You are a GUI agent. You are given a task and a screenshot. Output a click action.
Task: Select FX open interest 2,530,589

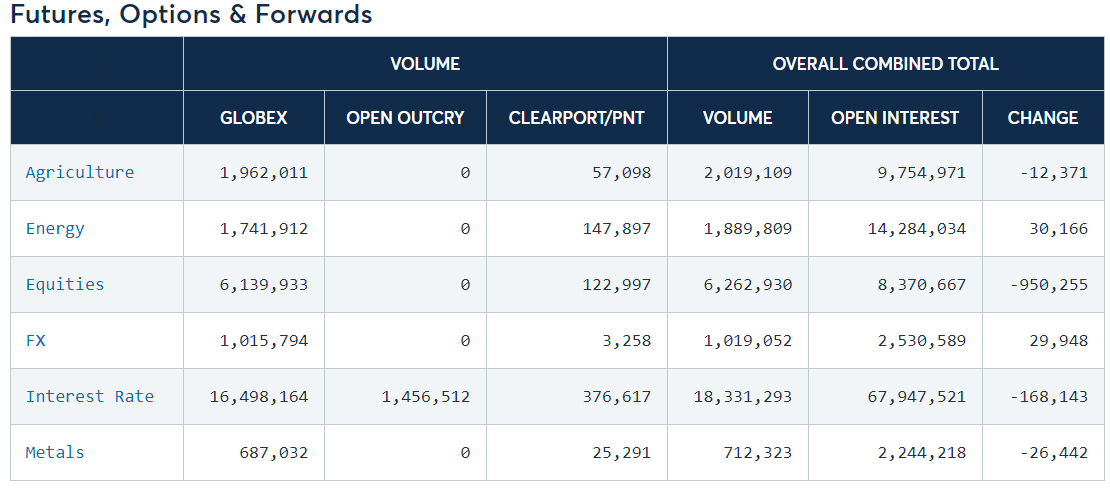click(922, 340)
